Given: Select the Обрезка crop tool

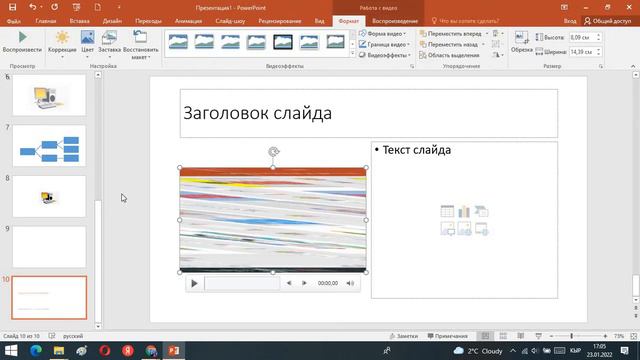Looking at the screenshot, I should [x=522, y=42].
